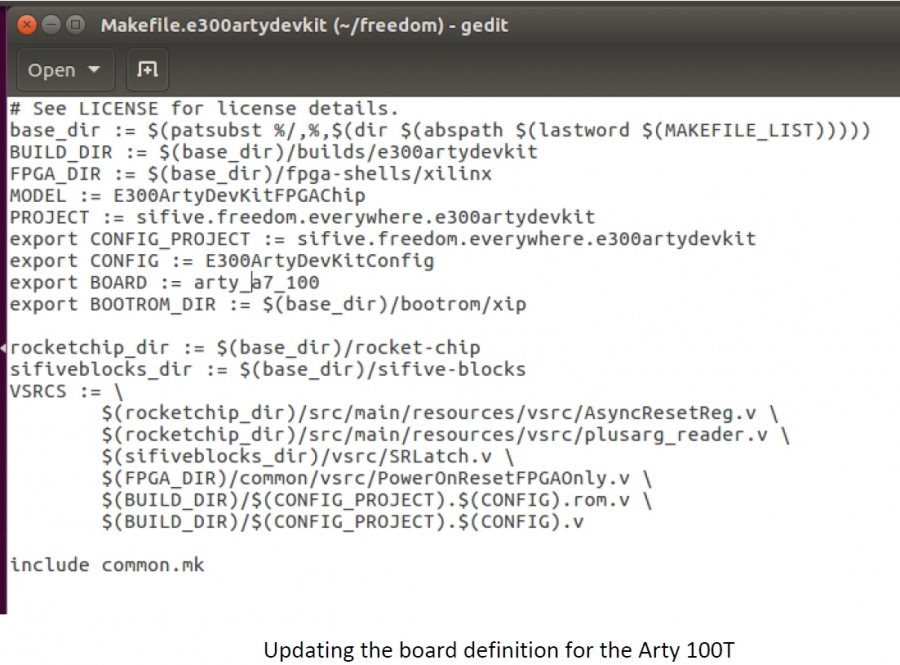
Task: Click the Open button label
Action: (52, 70)
